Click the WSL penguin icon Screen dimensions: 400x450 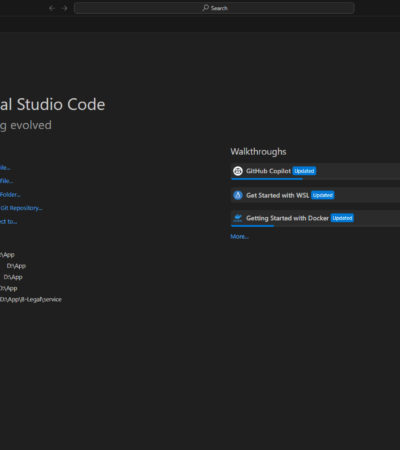[x=238, y=195]
